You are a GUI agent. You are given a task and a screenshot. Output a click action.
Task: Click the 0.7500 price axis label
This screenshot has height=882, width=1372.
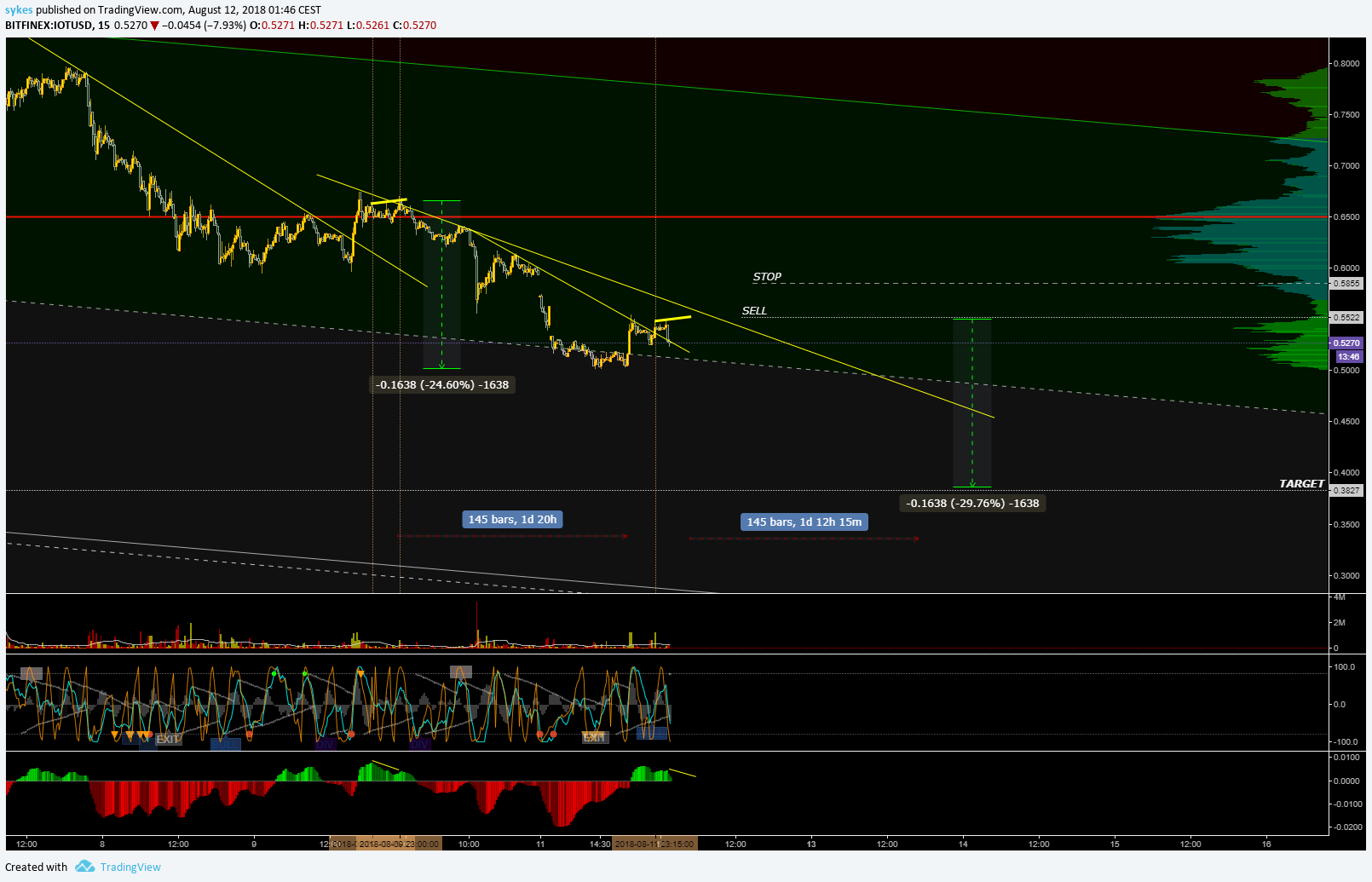pos(1346,115)
